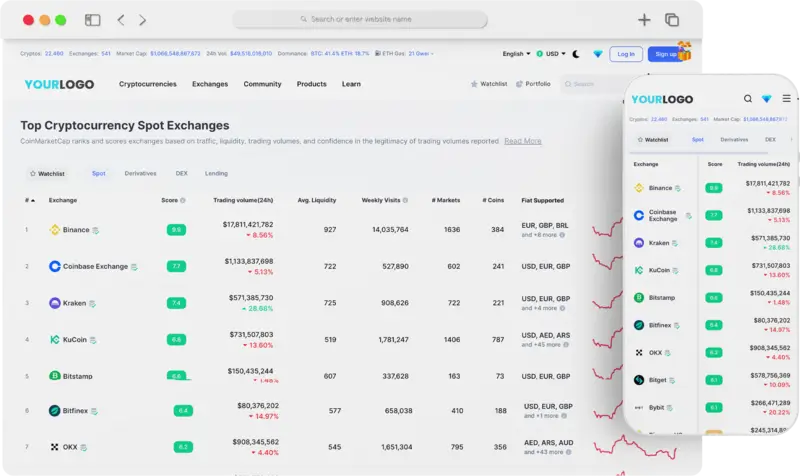Click the OKX logo icon in table
The height and width of the screenshot is (476, 800).
tap(55, 447)
